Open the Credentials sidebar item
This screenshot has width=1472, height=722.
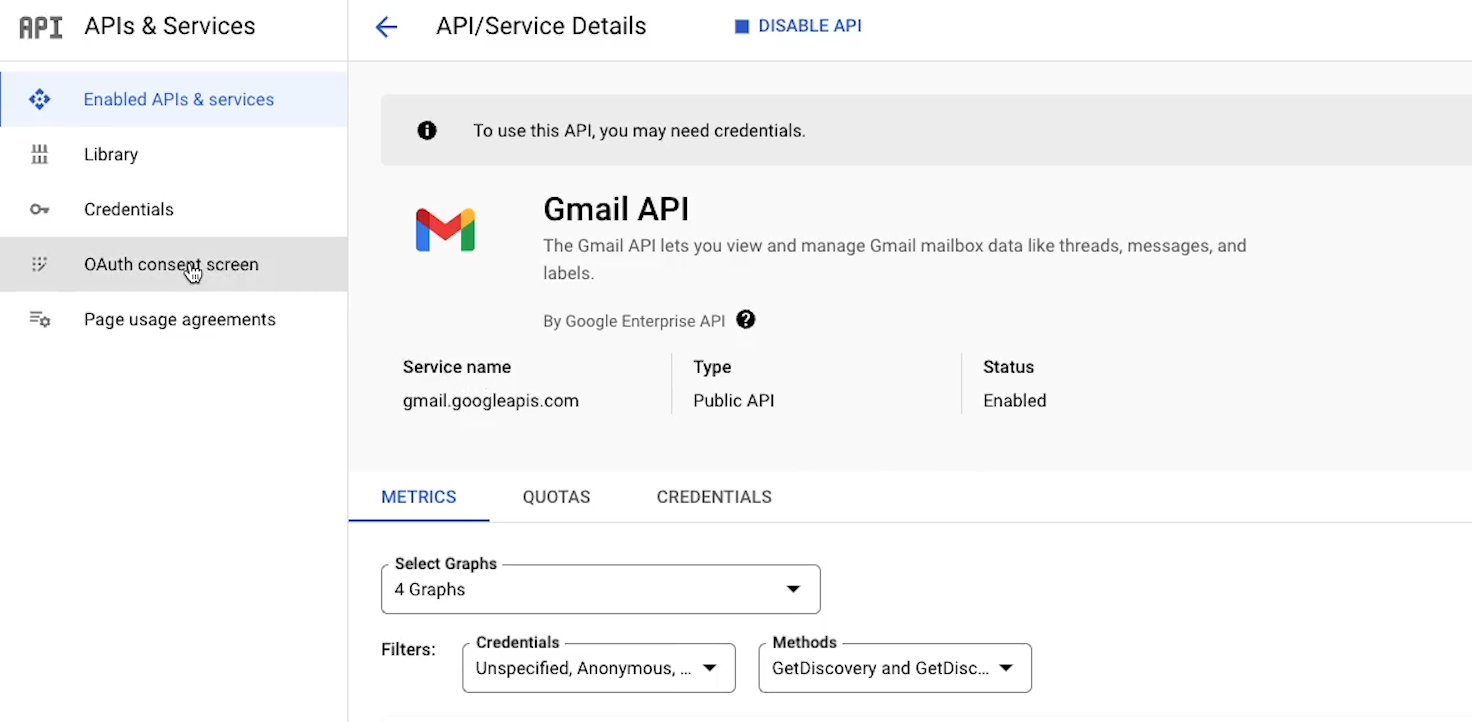point(174,209)
